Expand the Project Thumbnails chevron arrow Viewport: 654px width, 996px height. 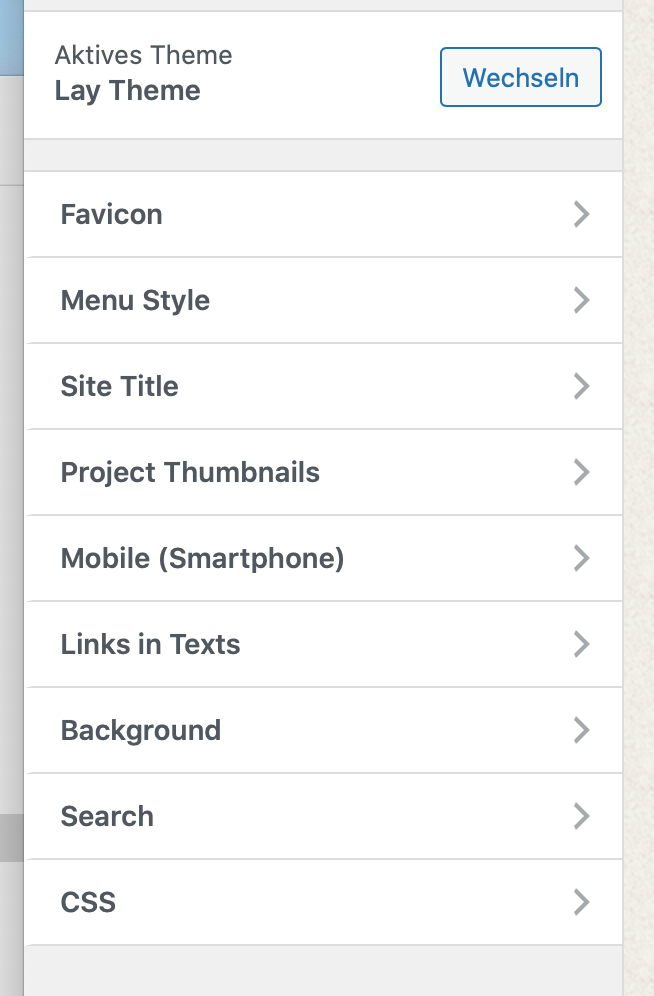(x=582, y=472)
